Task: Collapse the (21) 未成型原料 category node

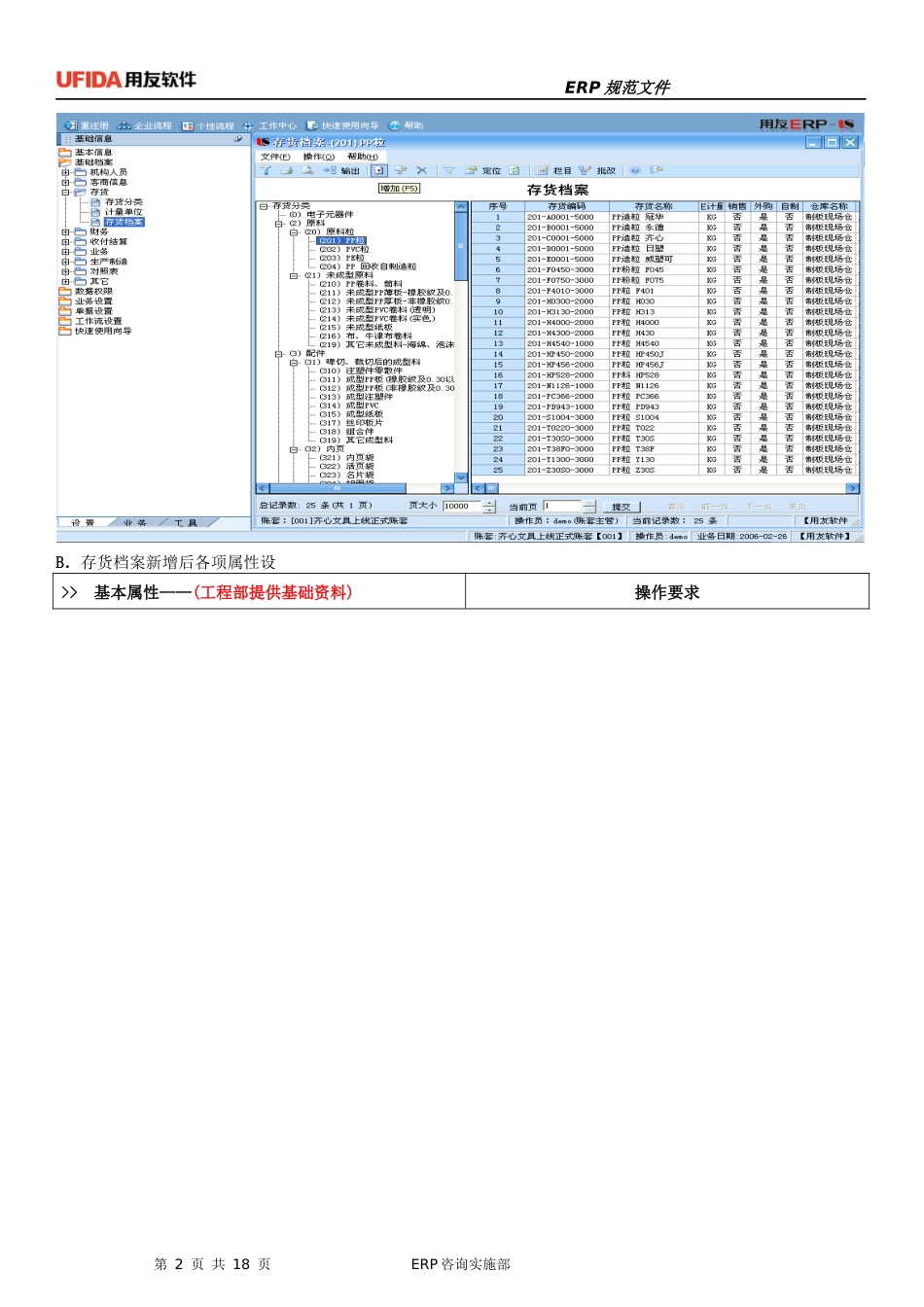Action: [x=294, y=275]
